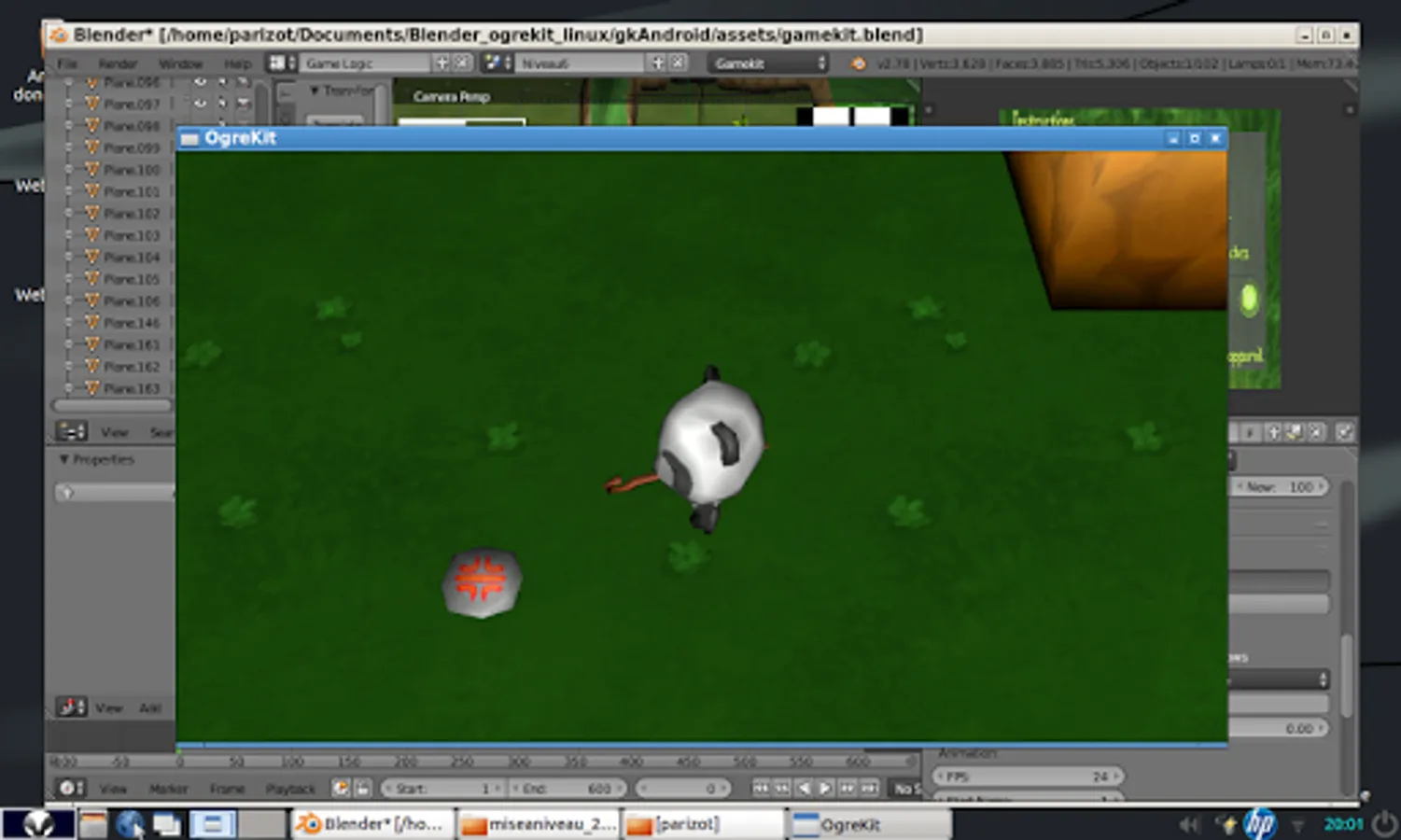Expand Plane.101 in the outliner
The width and height of the screenshot is (1401, 840).
[x=69, y=191]
